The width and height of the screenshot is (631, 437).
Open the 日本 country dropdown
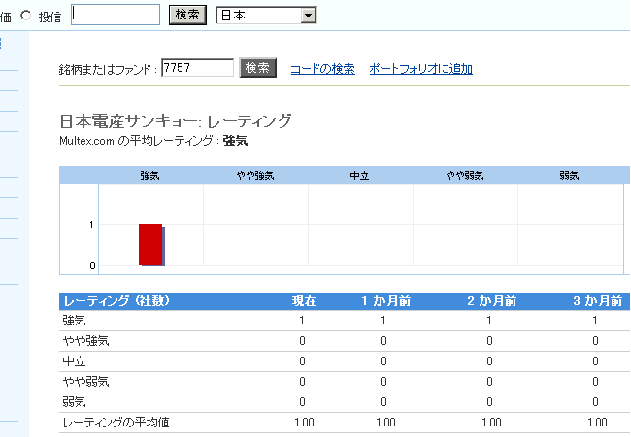pos(266,15)
